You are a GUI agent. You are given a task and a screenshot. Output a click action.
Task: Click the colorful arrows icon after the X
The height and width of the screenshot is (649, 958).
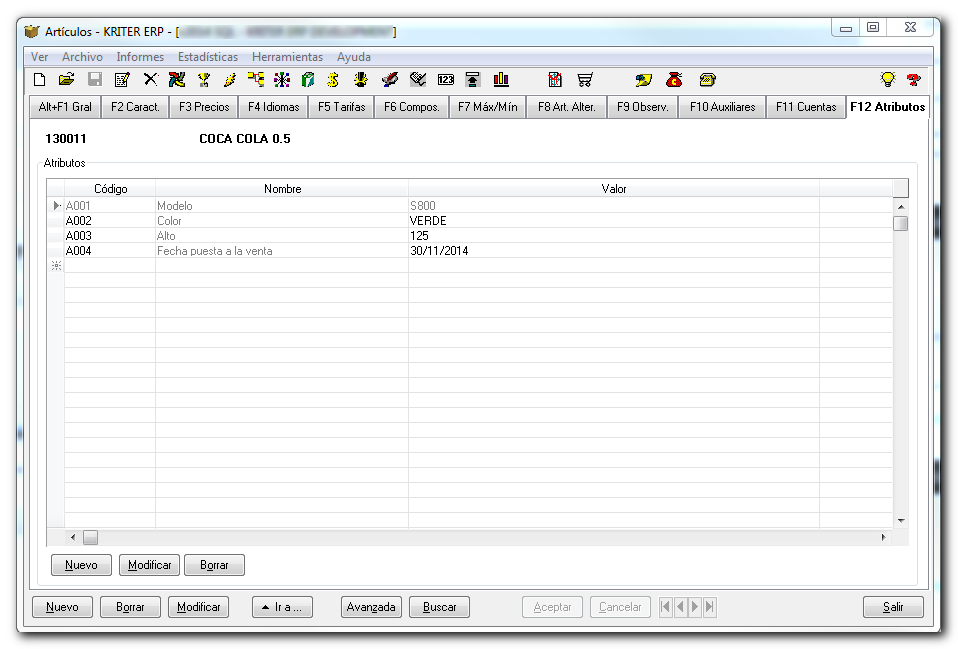pyautogui.click(x=177, y=79)
